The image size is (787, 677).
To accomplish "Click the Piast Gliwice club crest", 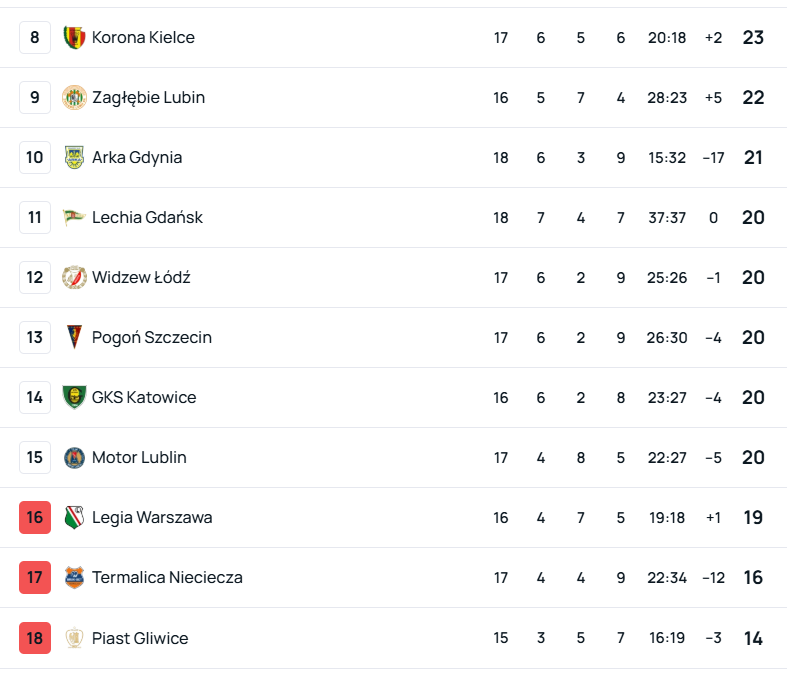I will pos(74,638).
